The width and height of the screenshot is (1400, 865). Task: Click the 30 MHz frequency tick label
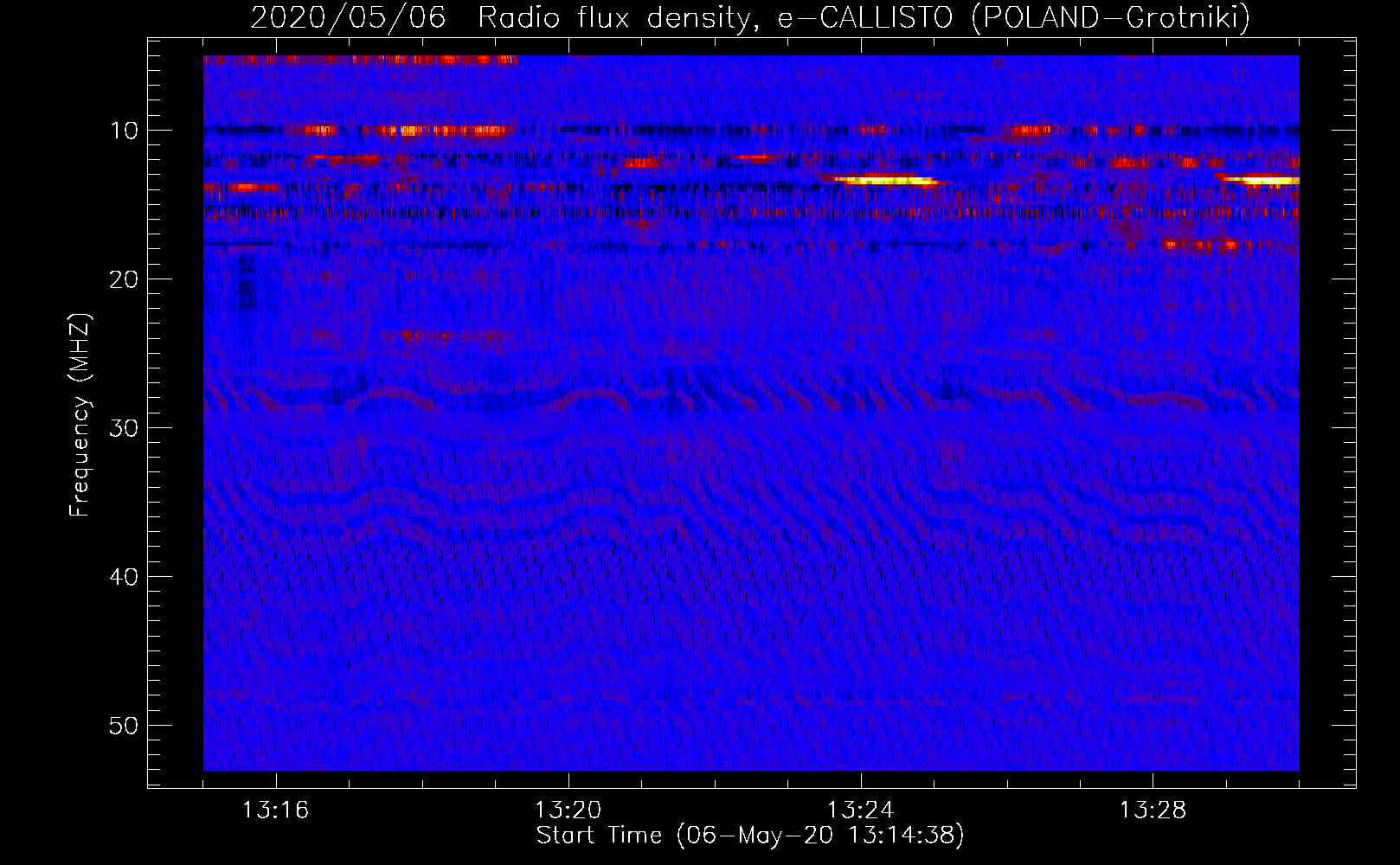coord(125,428)
